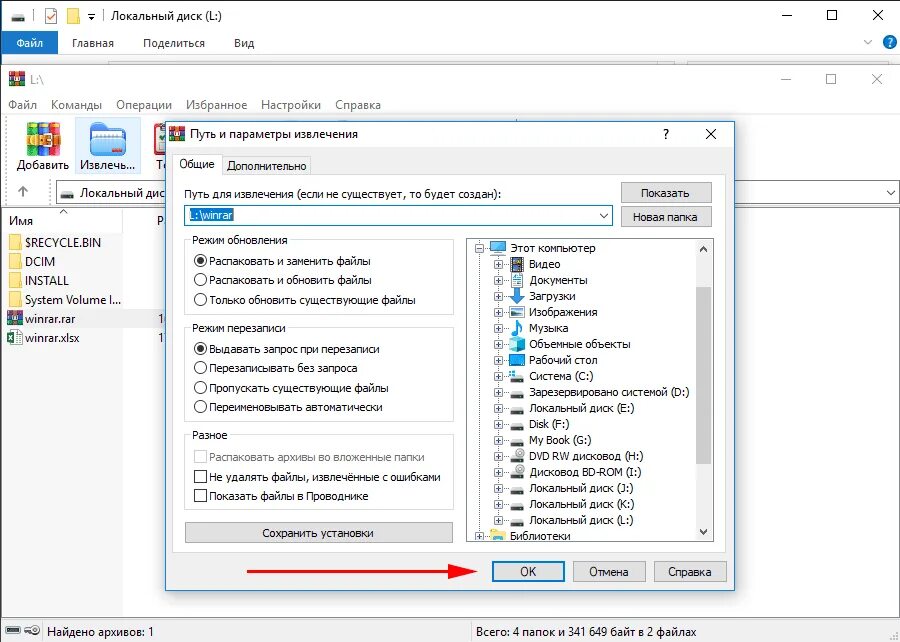Collapse the Этот компьютер tree node

[479, 248]
